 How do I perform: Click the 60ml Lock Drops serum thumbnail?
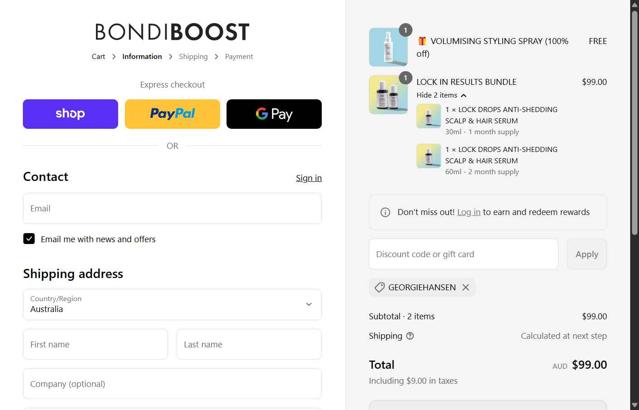pos(428,156)
